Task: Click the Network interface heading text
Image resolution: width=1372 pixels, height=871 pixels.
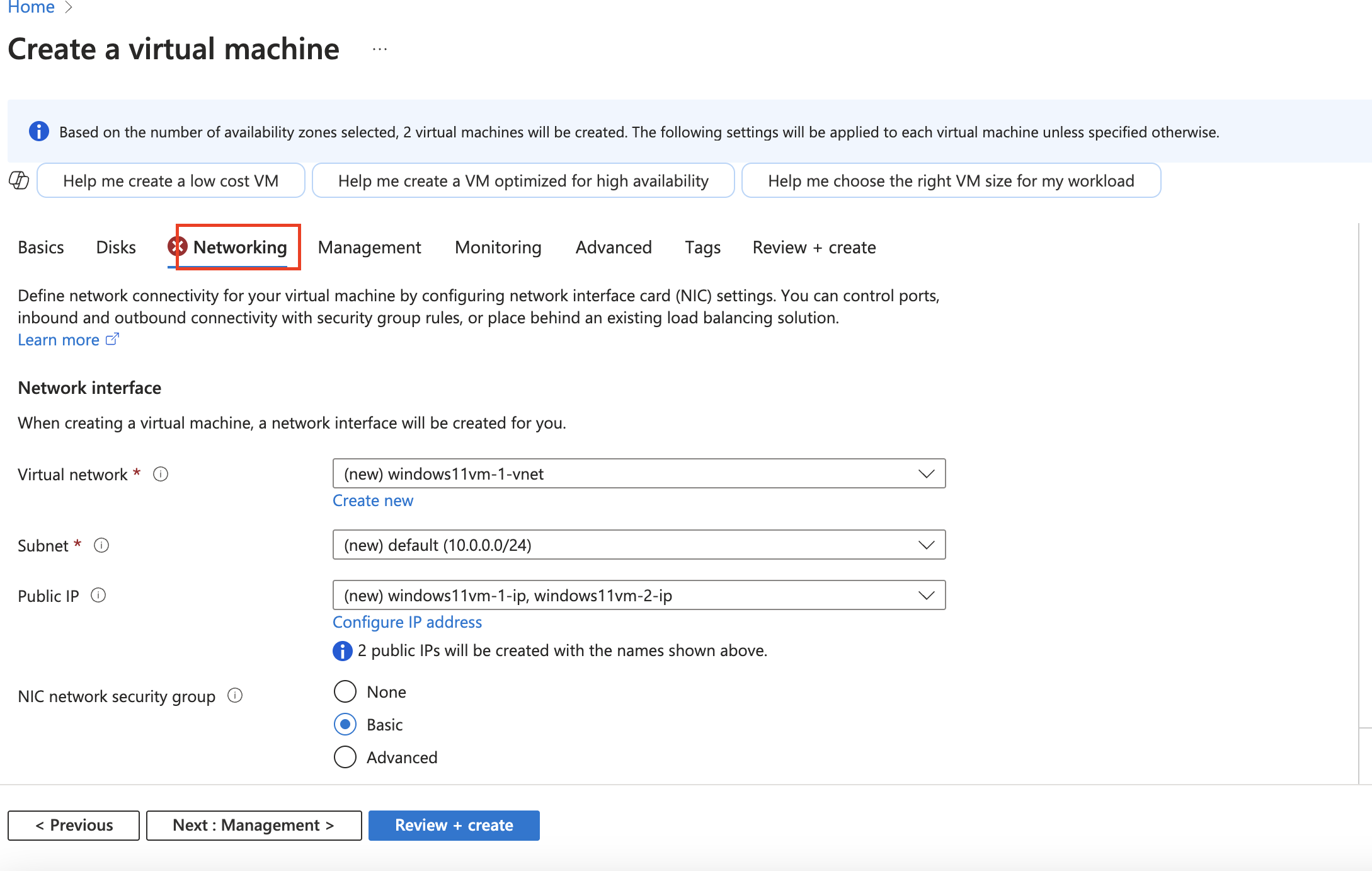Action: (x=89, y=388)
